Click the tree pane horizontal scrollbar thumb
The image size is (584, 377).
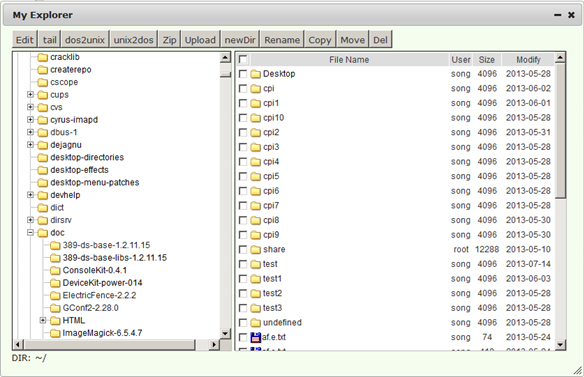click(110, 345)
